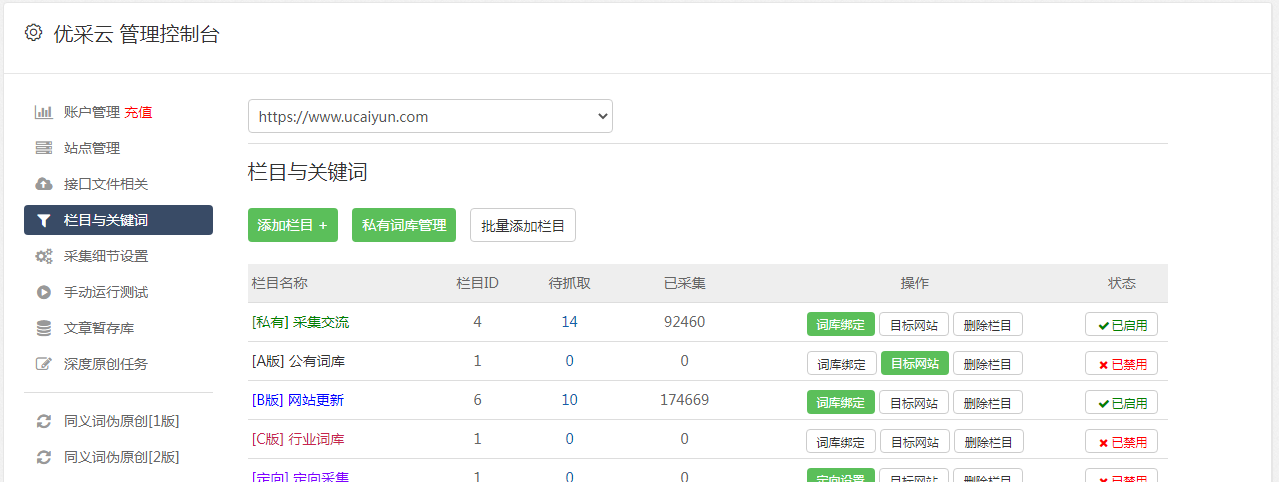Open 私有词库管理
This screenshot has width=1279, height=482.
(x=404, y=225)
